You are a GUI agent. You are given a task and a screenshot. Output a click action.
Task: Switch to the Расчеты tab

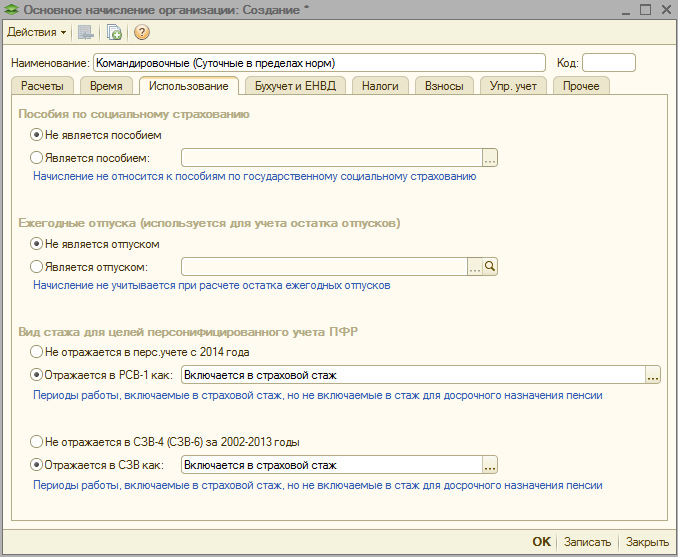(x=42, y=86)
